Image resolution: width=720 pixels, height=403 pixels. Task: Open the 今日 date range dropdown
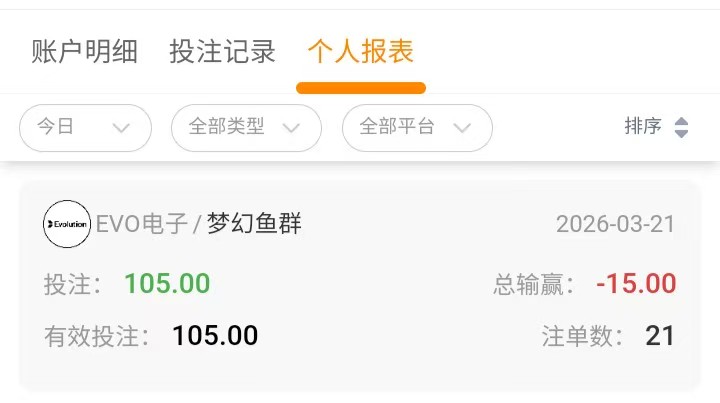pyautogui.click(x=85, y=128)
